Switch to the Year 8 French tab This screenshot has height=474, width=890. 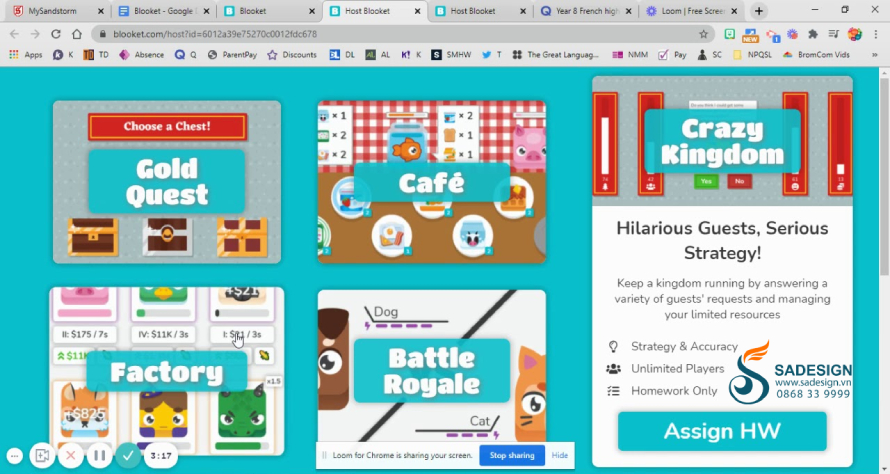click(587, 11)
